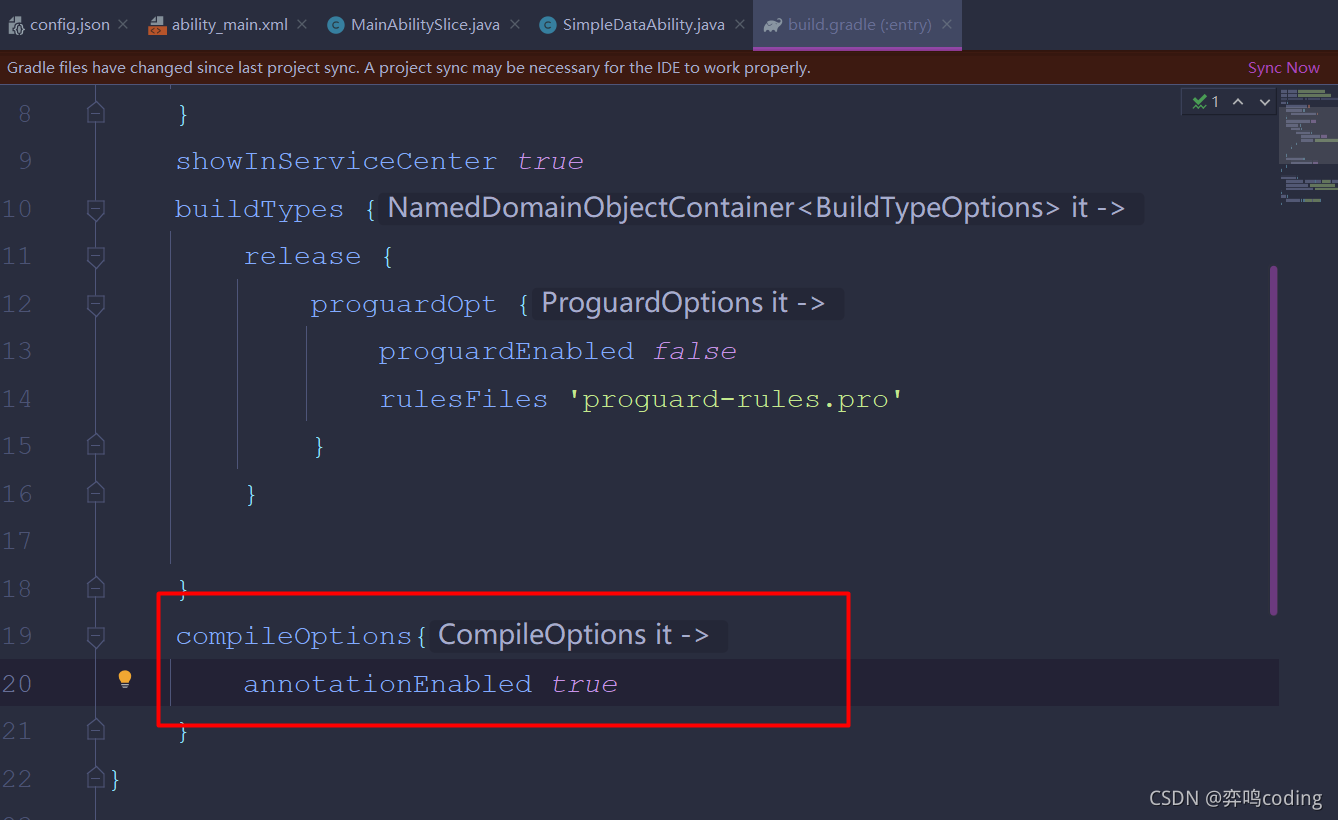Click the 'true' value on line 20
1338x820 pixels.
click(585, 684)
